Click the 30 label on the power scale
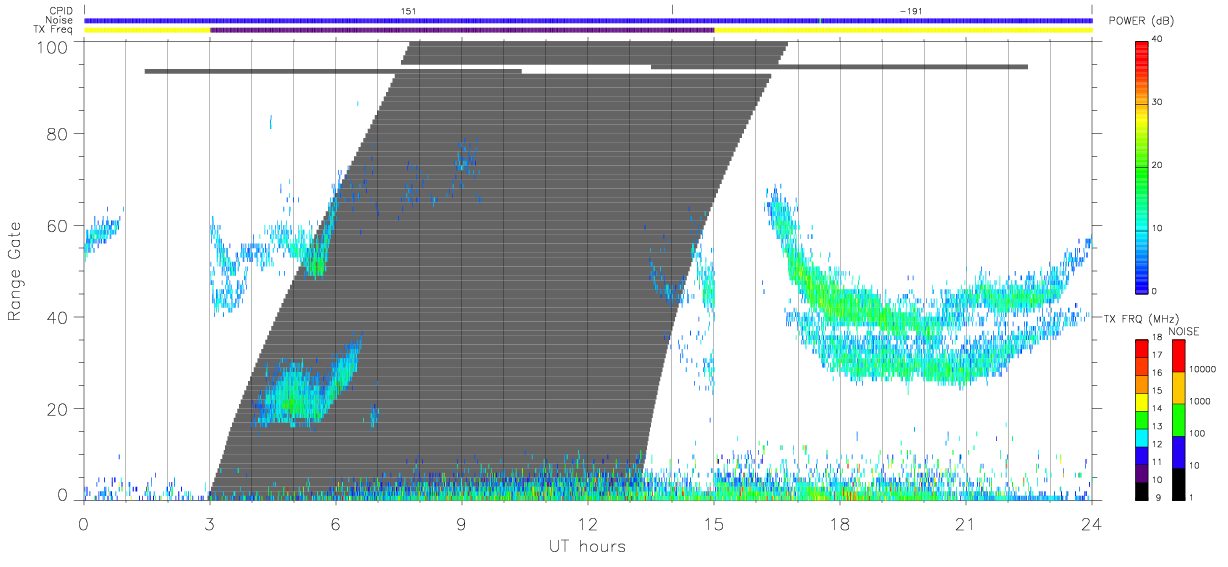This screenshot has width=1228, height=567. 1157,102
